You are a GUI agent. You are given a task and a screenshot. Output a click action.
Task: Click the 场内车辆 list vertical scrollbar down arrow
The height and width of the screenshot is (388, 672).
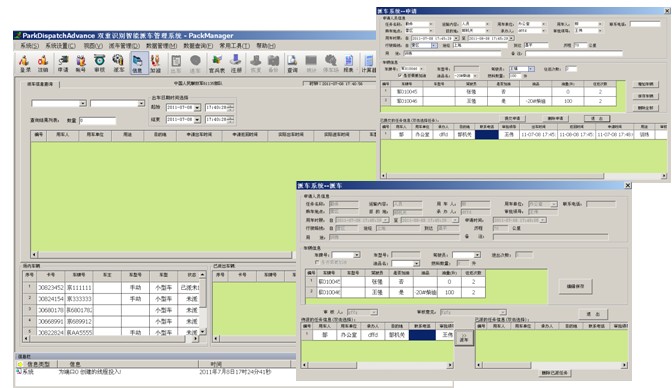click(x=203, y=331)
